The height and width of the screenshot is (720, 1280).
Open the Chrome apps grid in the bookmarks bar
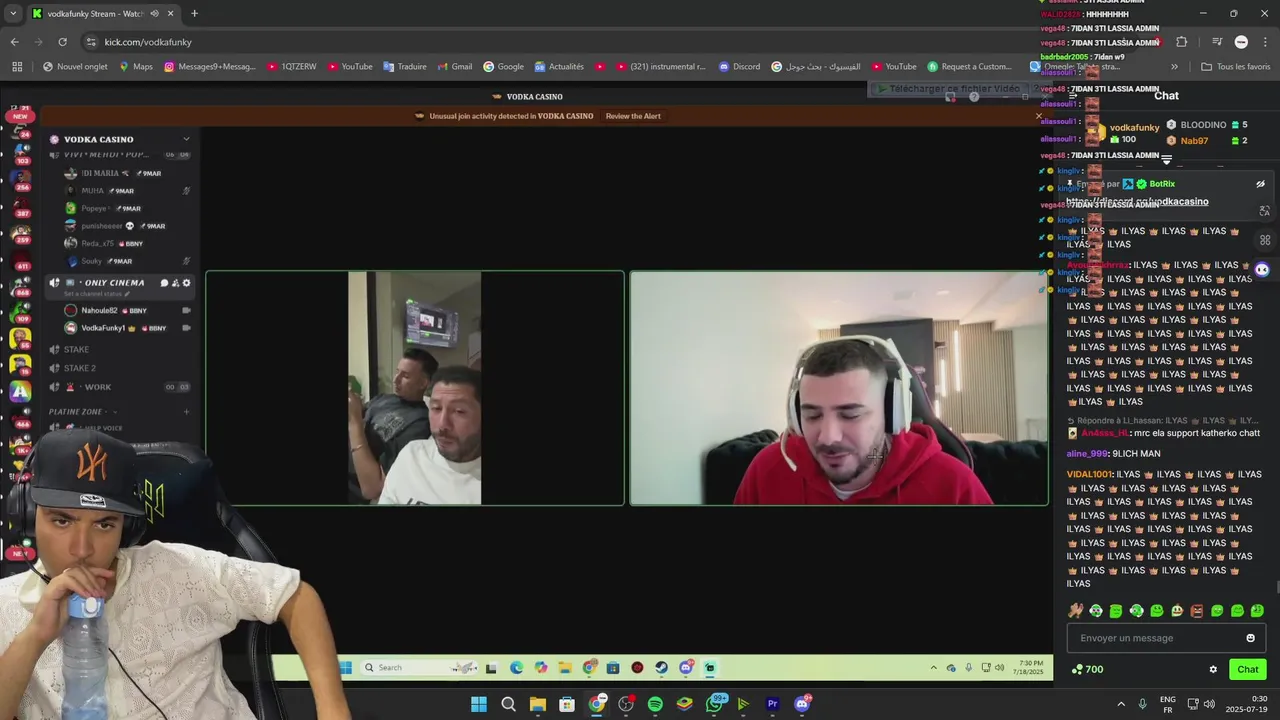click(x=17, y=67)
